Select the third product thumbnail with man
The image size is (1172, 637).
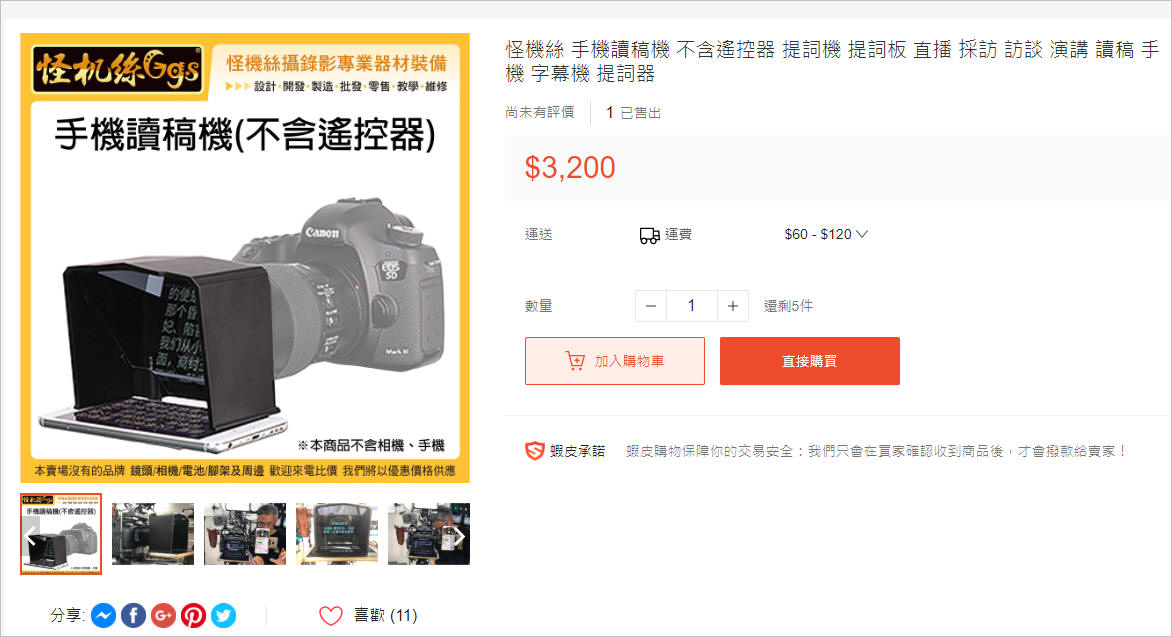tap(245, 534)
